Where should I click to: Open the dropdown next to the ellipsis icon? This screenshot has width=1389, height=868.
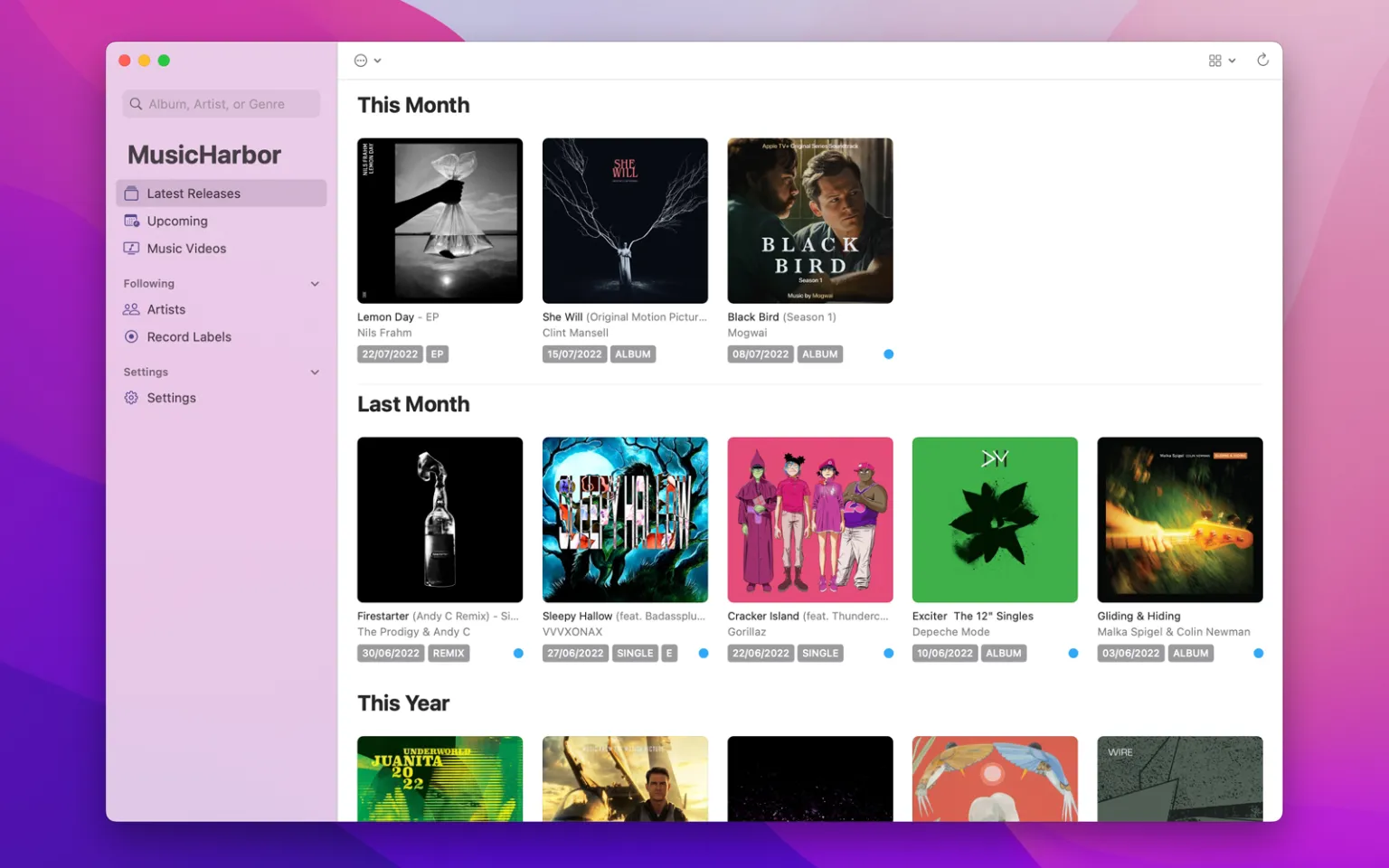point(380,60)
